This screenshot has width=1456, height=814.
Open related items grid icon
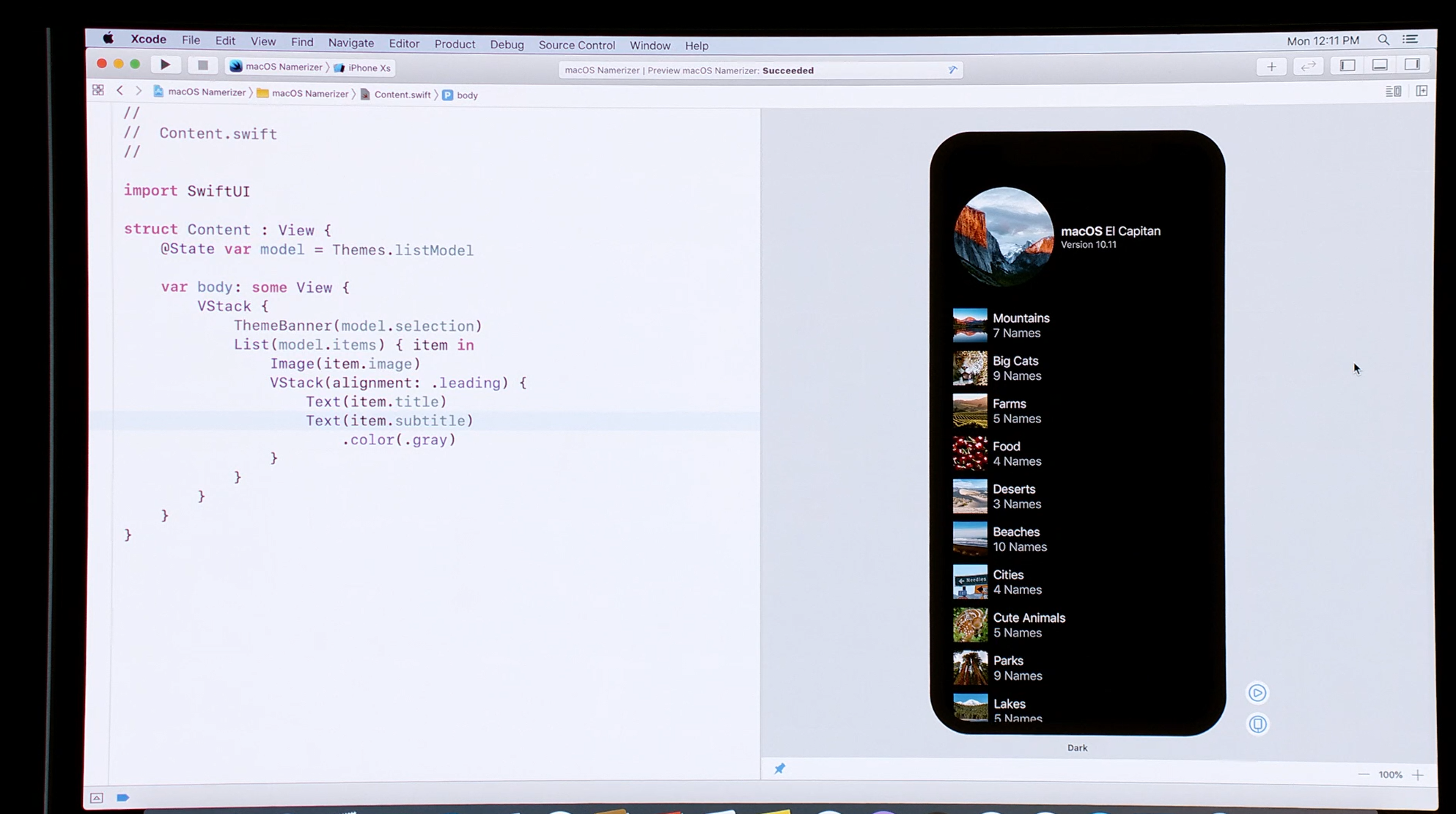(98, 90)
